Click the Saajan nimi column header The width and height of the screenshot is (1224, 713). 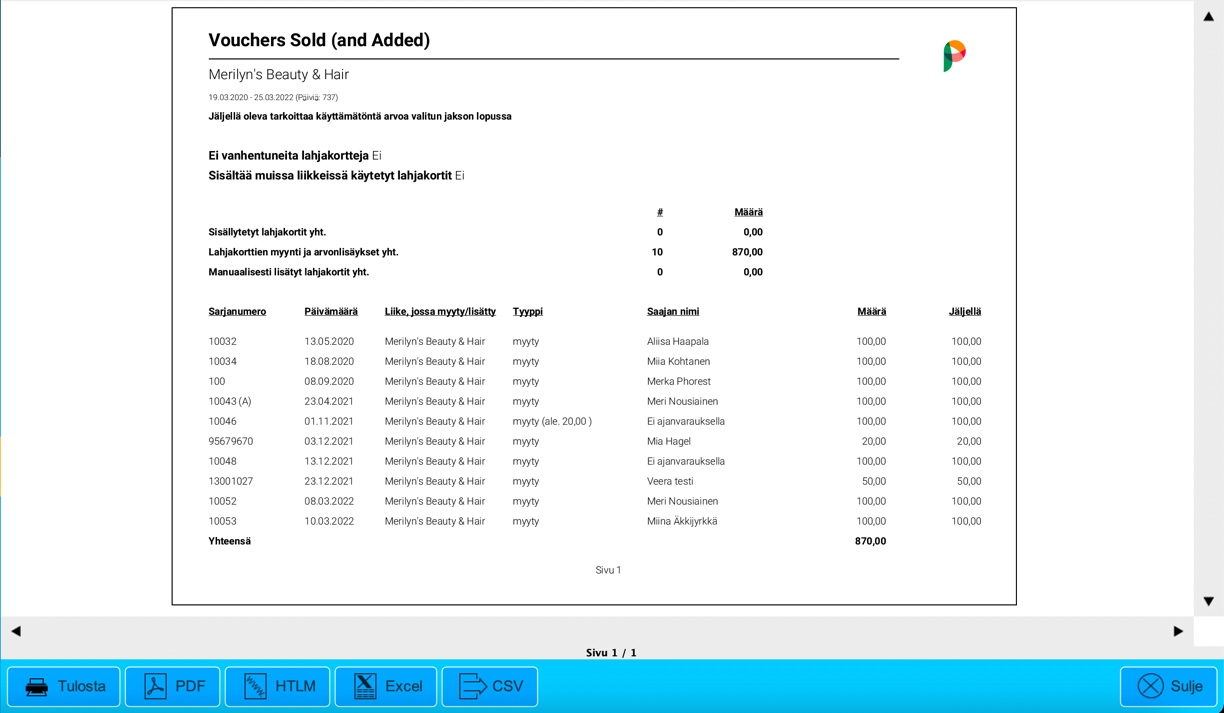pos(673,312)
